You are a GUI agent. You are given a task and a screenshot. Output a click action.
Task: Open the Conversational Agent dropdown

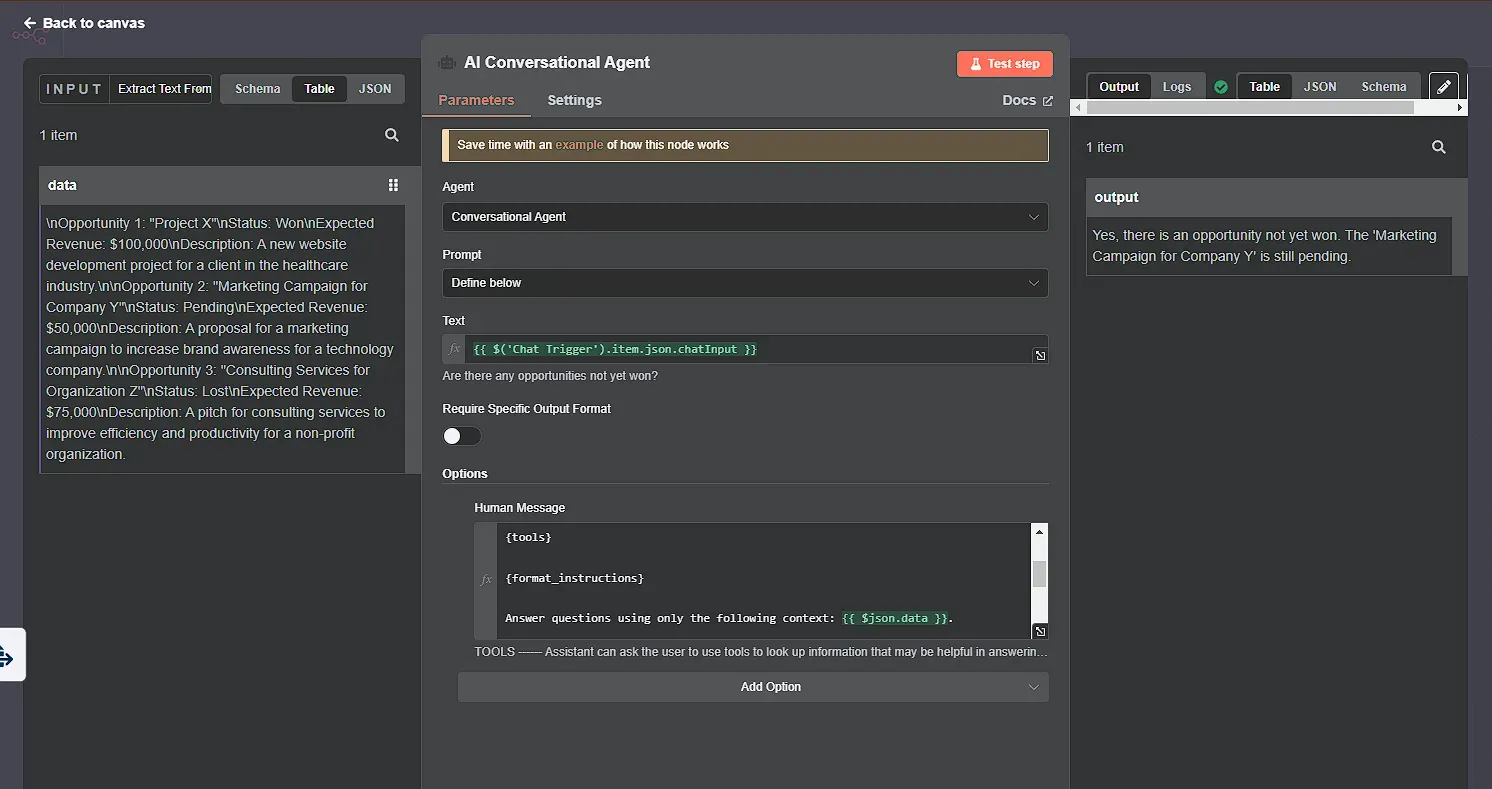744,217
